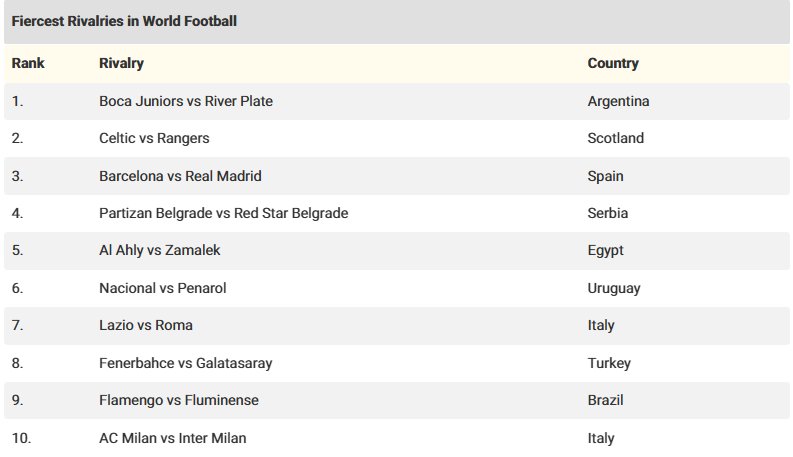The height and width of the screenshot is (457, 793).
Task: Select the Boca Juniors vs River Plate cell
Action: pos(186,101)
